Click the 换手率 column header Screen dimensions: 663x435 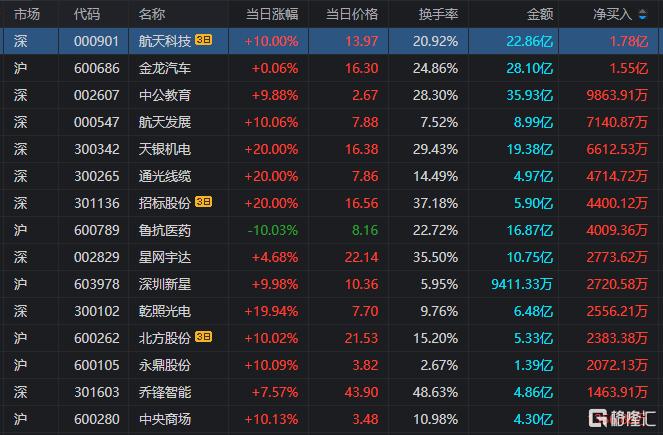point(440,14)
